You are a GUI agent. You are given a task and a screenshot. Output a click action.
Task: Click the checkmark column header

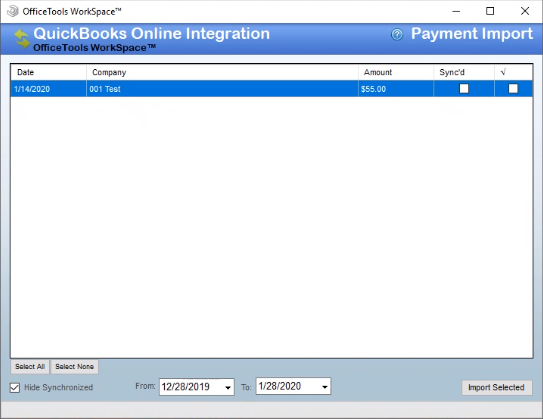click(513, 72)
